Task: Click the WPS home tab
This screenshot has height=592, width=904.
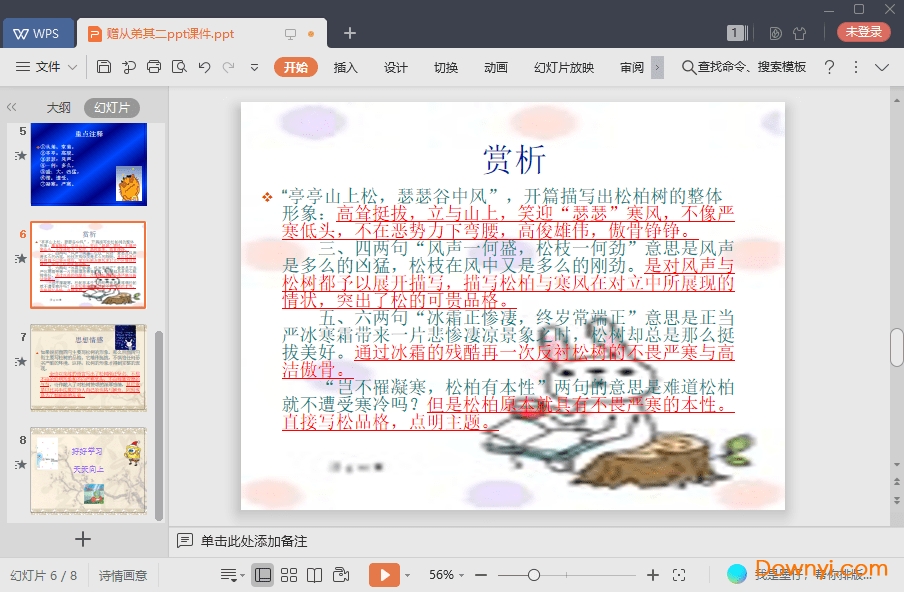Action: (x=38, y=33)
